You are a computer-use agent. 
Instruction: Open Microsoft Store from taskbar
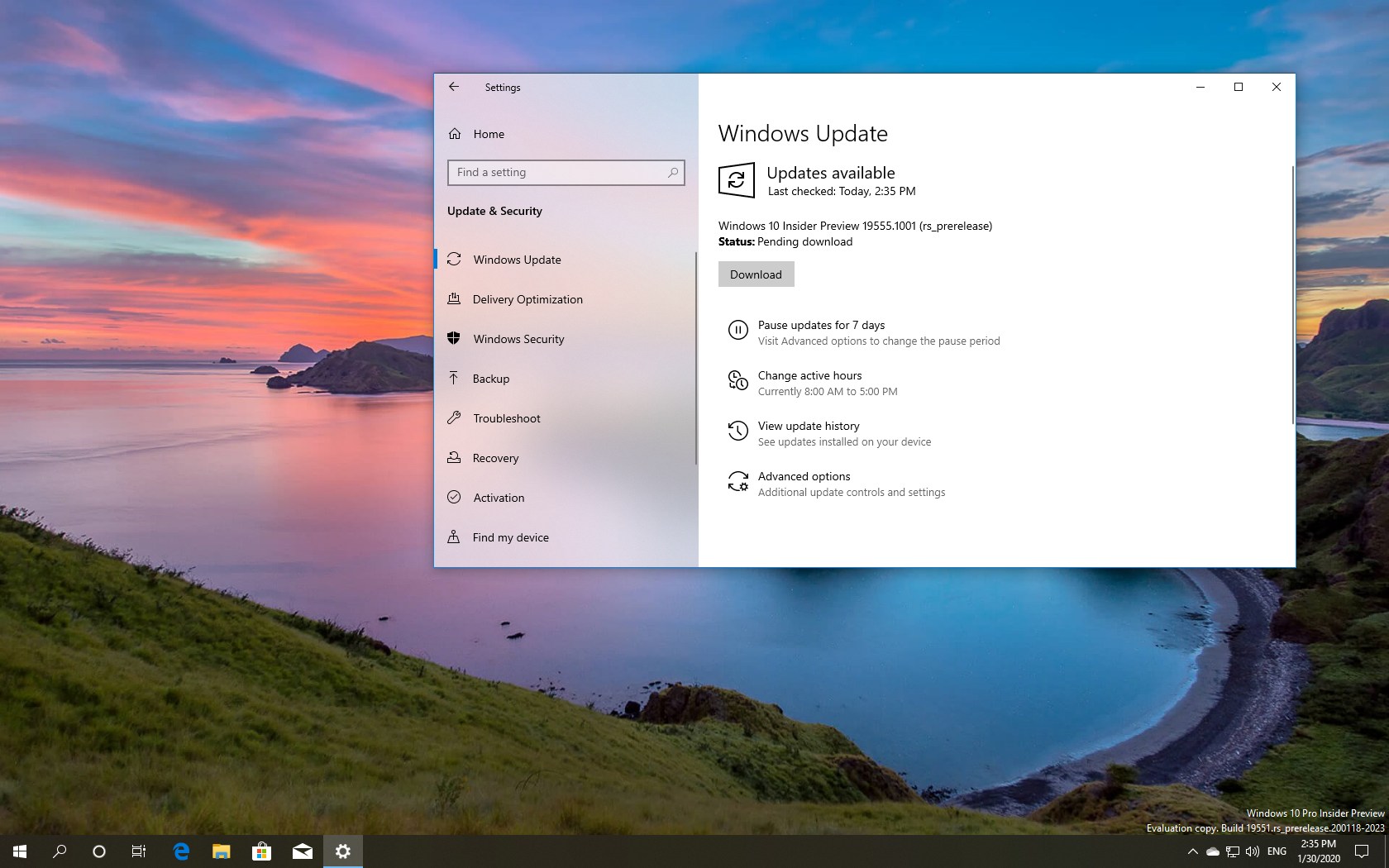(261, 851)
